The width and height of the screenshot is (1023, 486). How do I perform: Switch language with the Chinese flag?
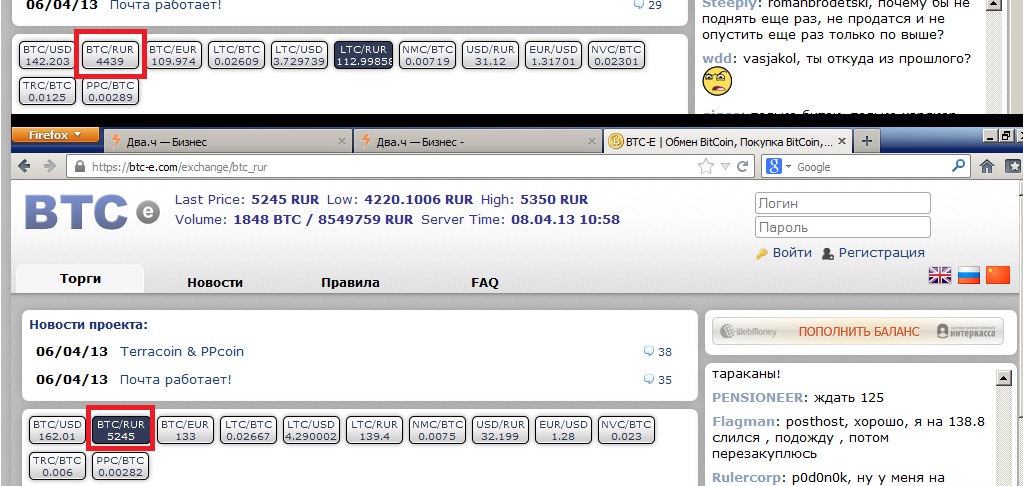tap(998, 275)
